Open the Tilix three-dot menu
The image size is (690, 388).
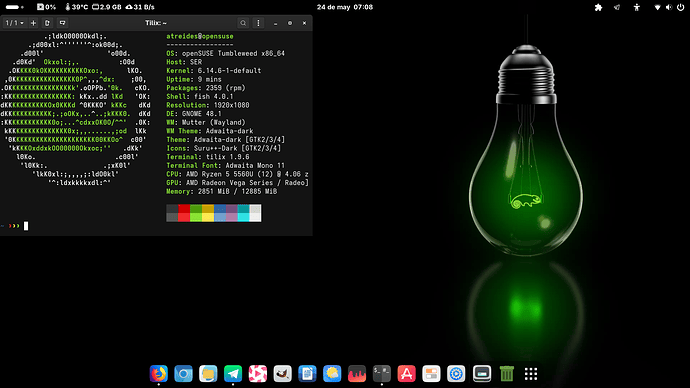point(258,23)
